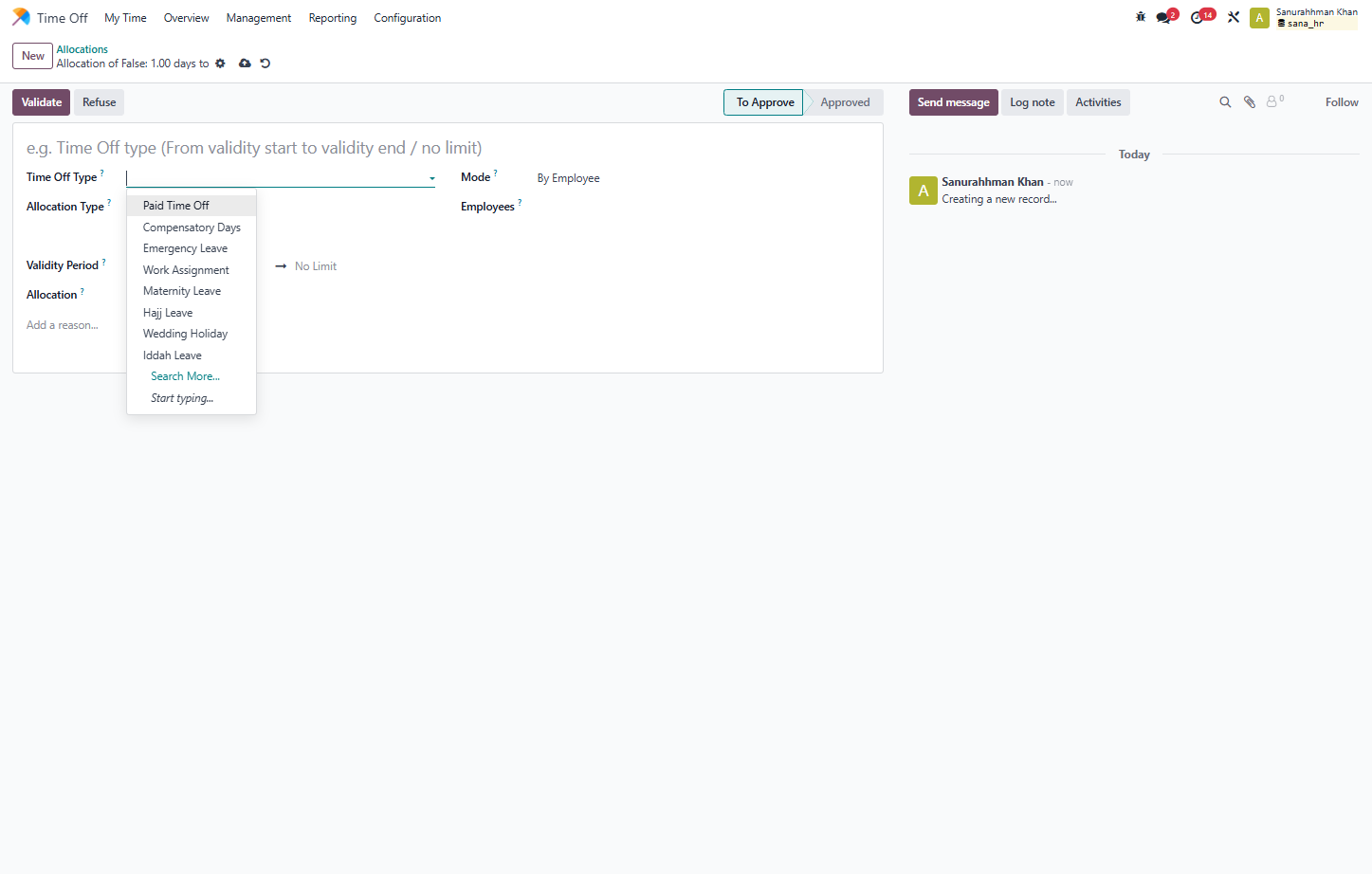Screen dimensions: 1372x874
Task: Click the Activities button
Action: click(1098, 102)
